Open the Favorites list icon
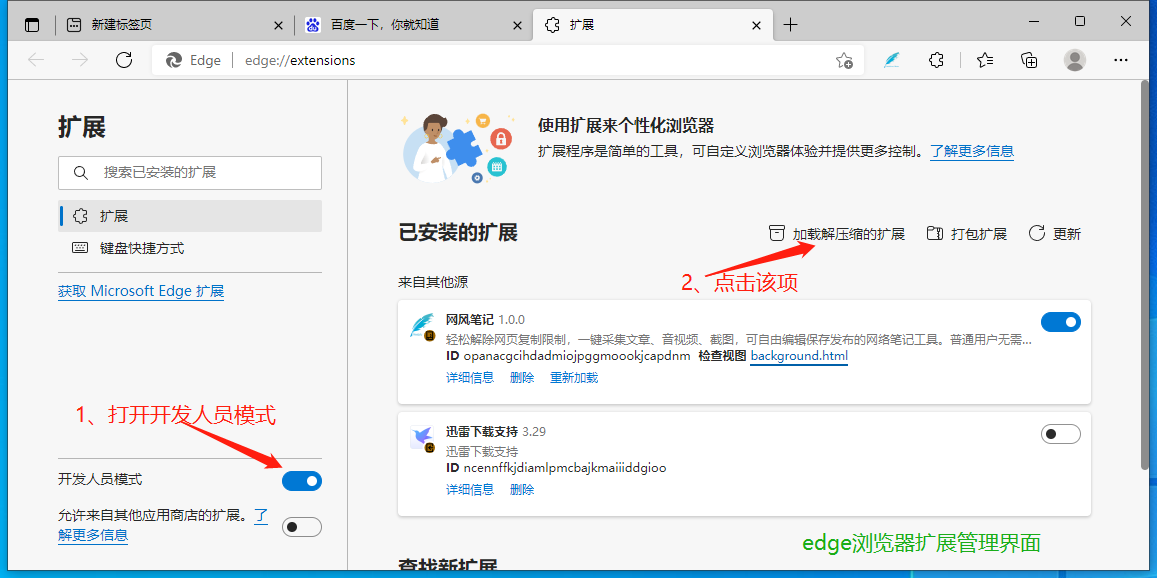1157x578 pixels. (x=985, y=61)
